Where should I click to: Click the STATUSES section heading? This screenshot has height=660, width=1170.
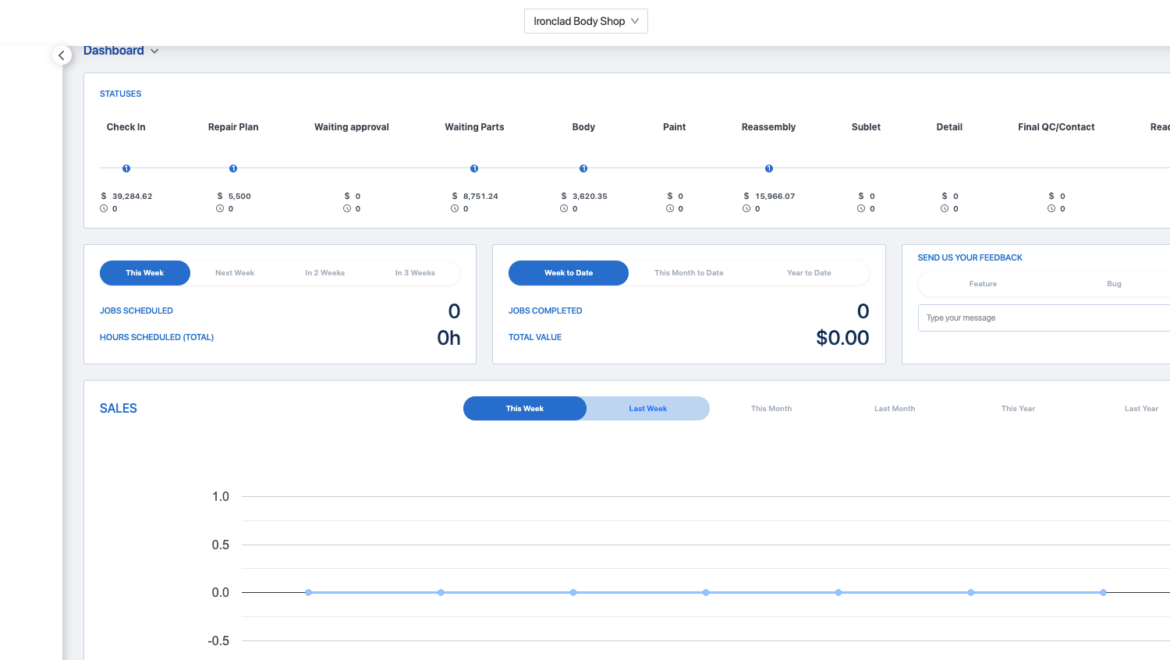point(120,94)
